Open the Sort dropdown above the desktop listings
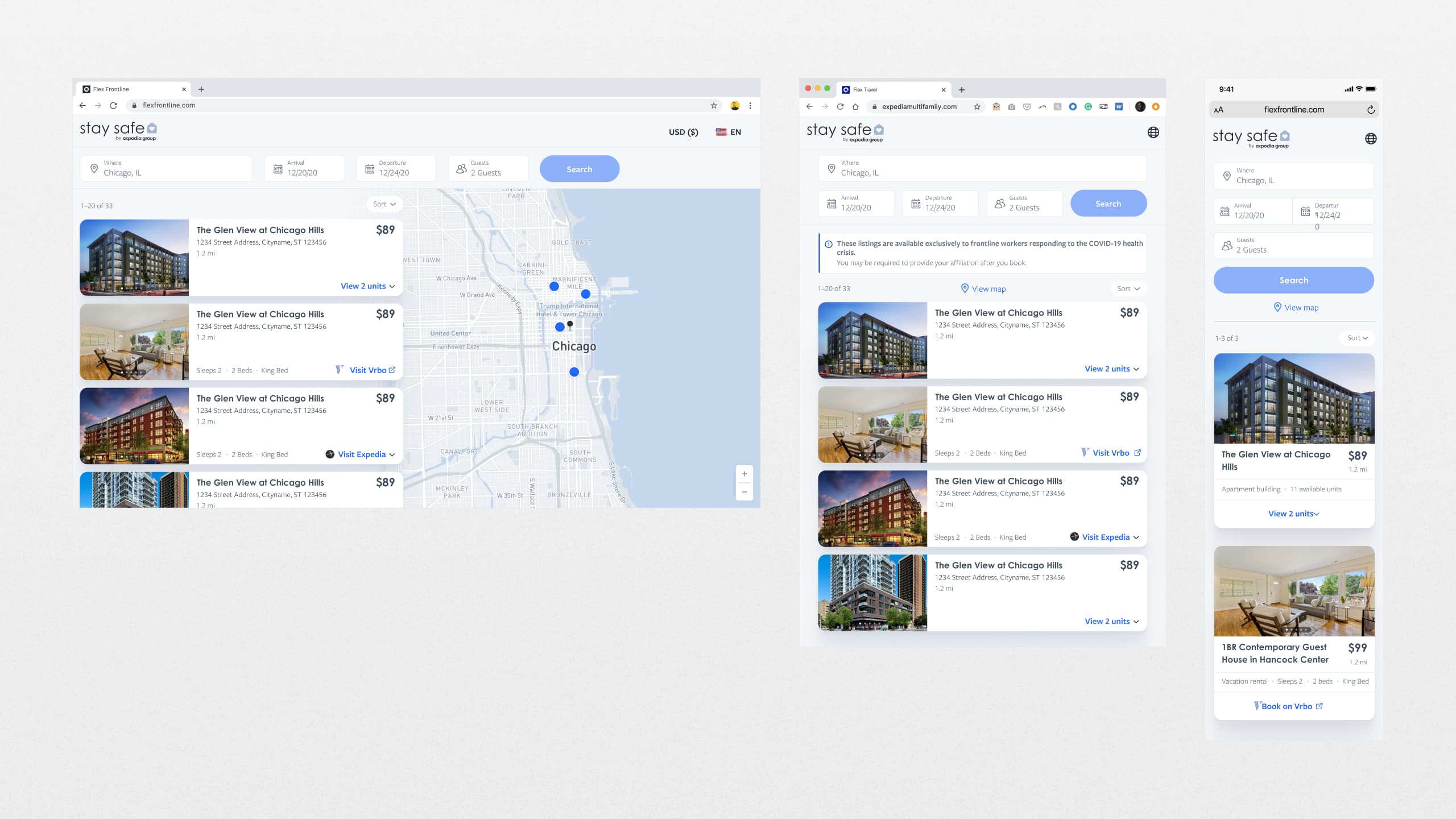Image resolution: width=1456 pixels, height=819 pixels. (384, 204)
